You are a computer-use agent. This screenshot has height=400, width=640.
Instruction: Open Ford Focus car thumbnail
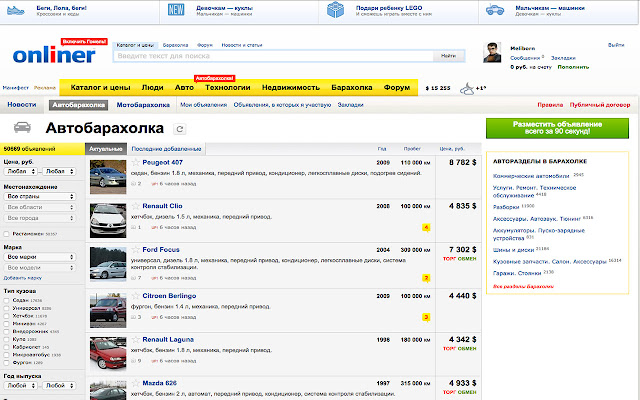[x=108, y=264]
